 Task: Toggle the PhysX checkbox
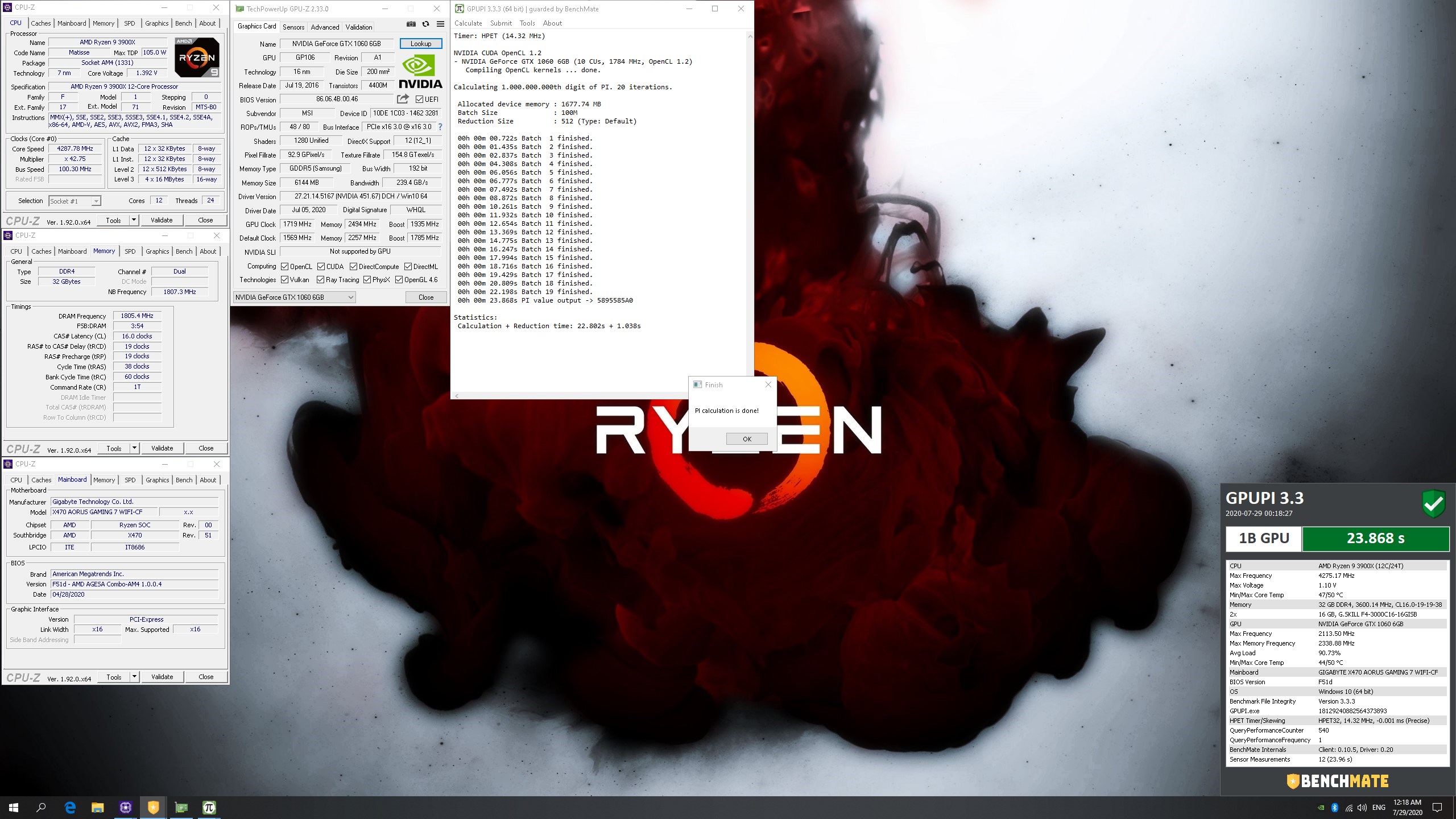[367, 279]
